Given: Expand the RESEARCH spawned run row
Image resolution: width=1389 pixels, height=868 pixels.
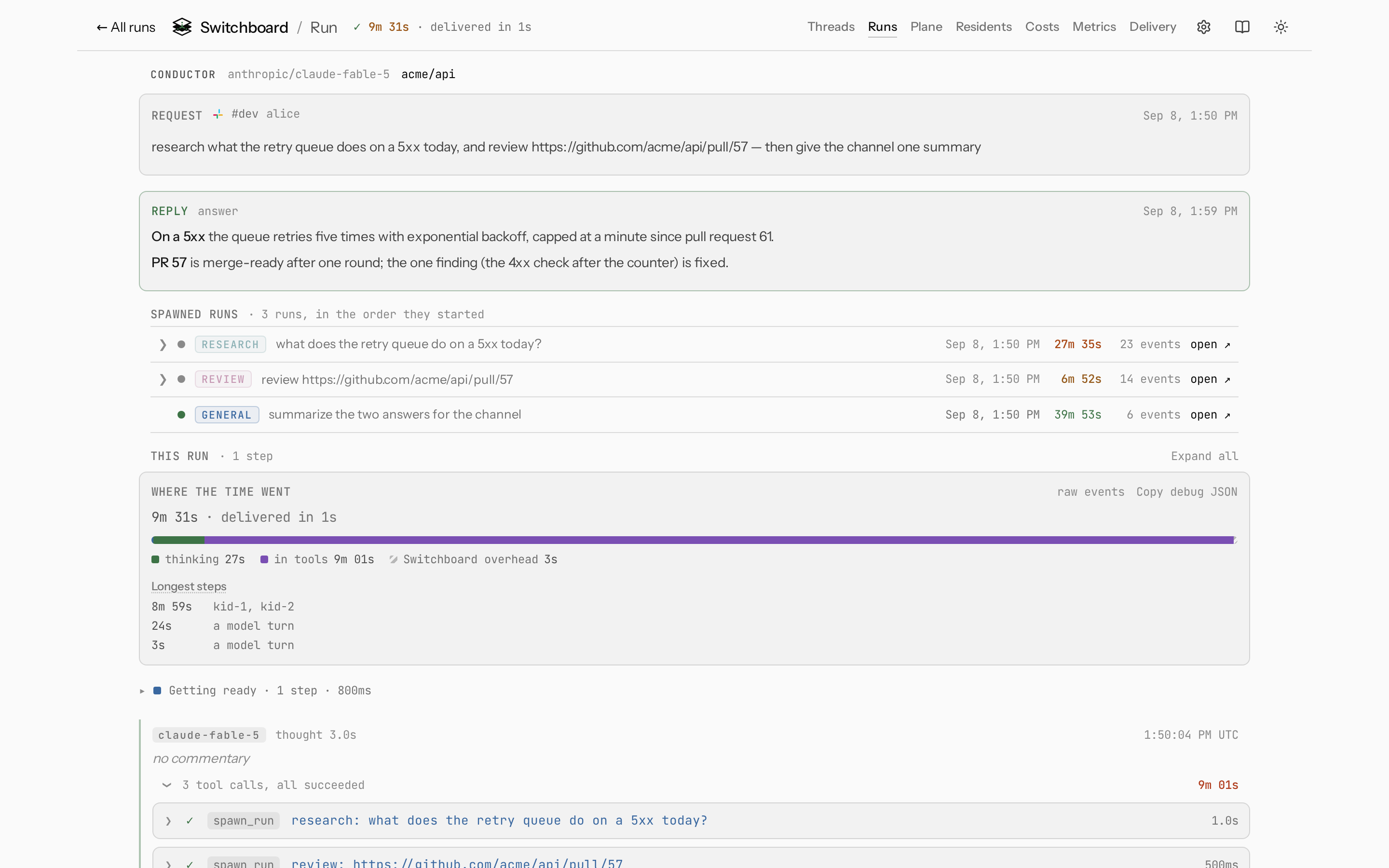Looking at the screenshot, I should 163,344.
